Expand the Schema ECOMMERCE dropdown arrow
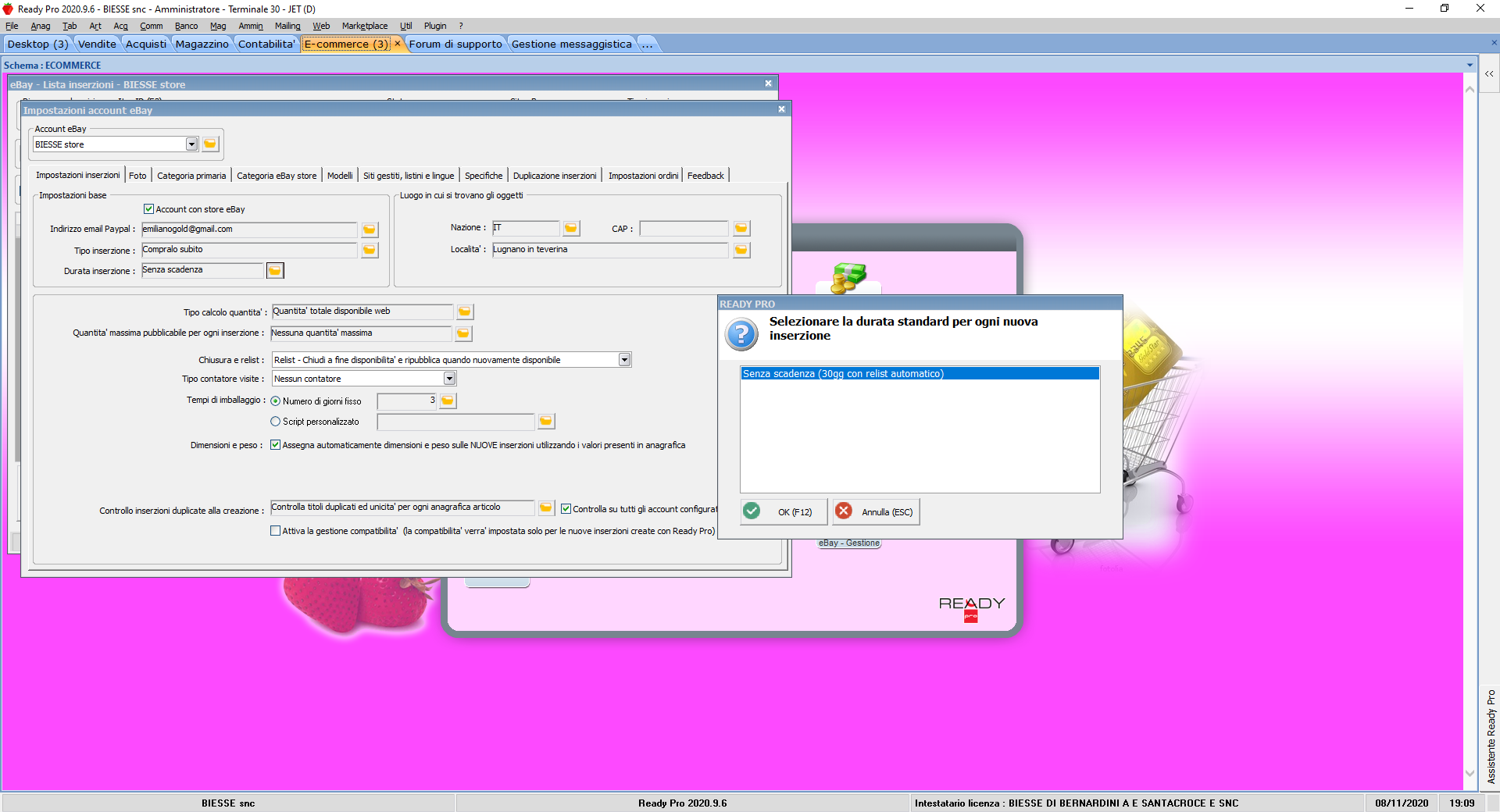Image resolution: width=1500 pixels, height=812 pixels. coord(1470,66)
